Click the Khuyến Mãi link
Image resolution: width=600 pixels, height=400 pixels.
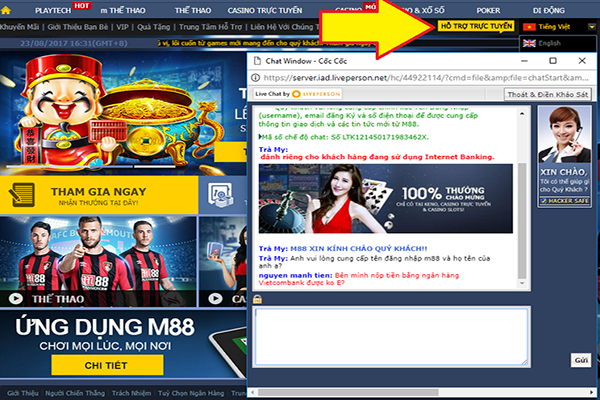pos(19,27)
